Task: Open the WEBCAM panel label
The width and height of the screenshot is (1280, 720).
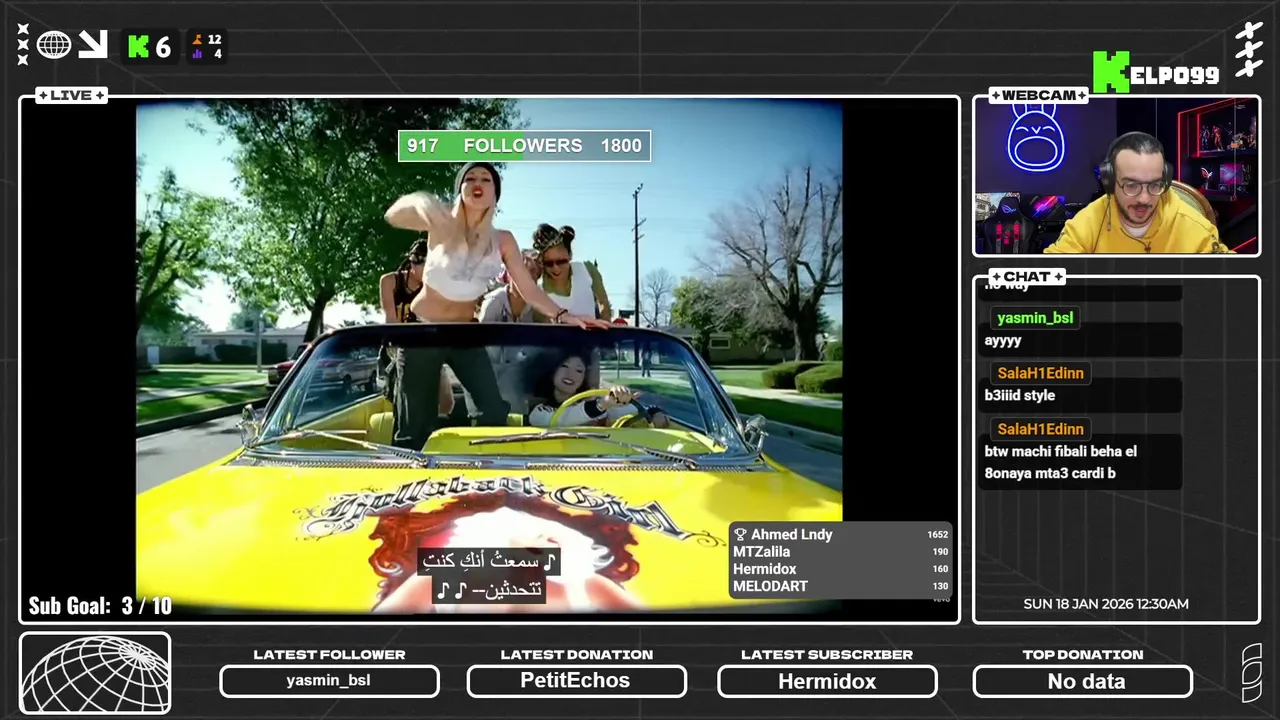Action: point(1039,95)
